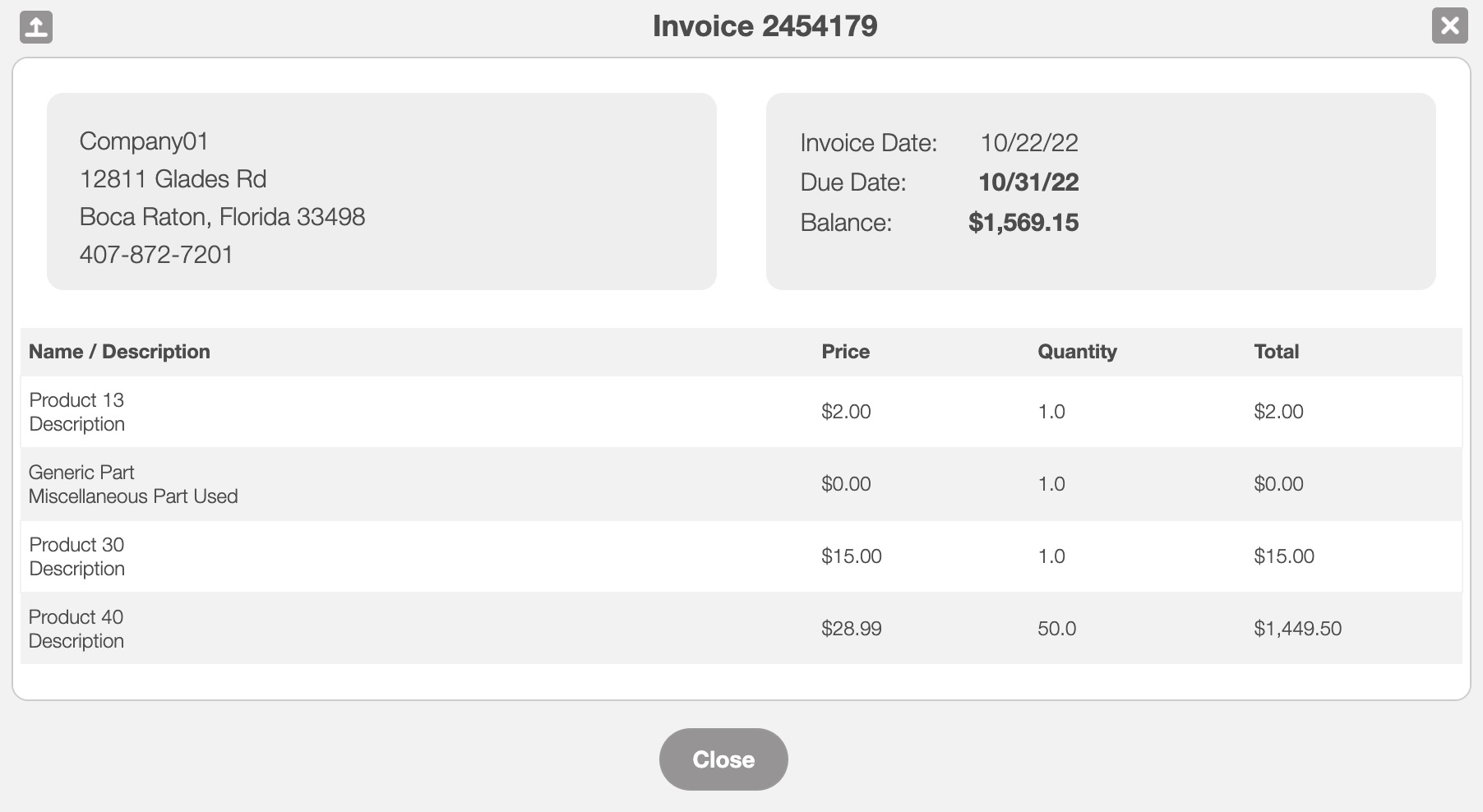Select the Generic Part line item
The height and width of the screenshot is (812, 1483).
pyautogui.click(x=81, y=473)
